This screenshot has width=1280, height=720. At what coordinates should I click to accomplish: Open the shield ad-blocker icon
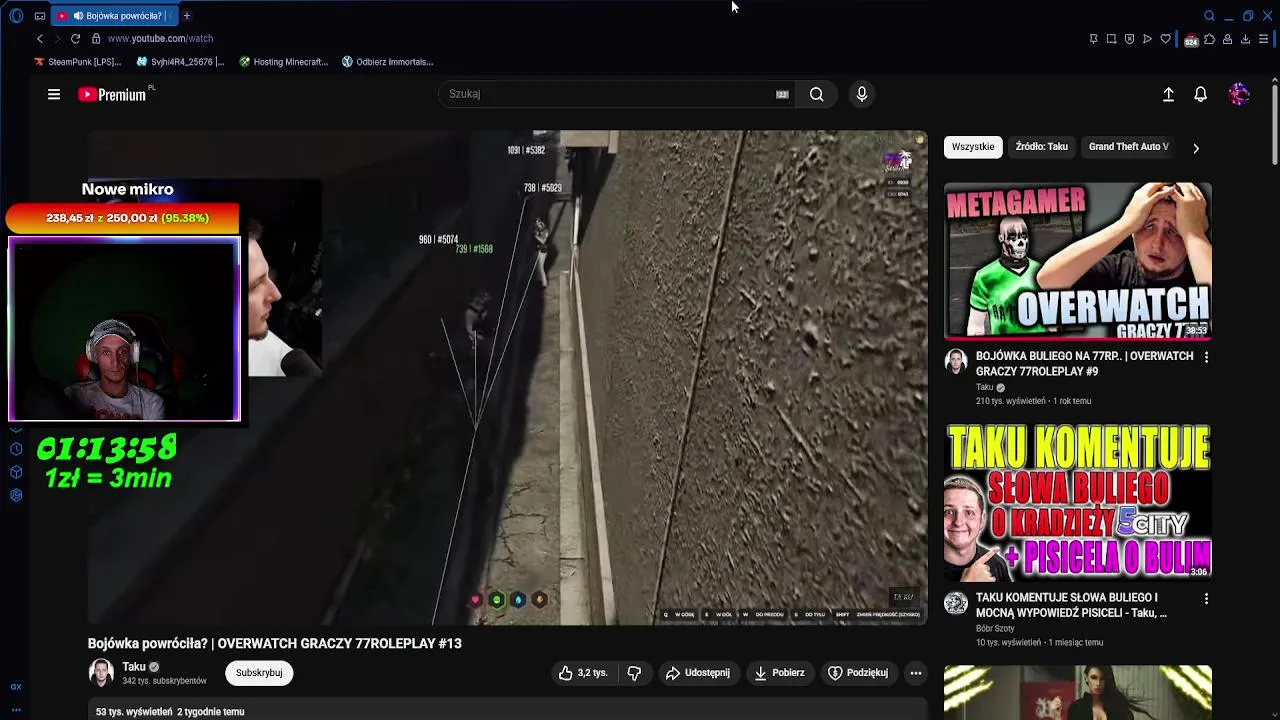tap(1129, 39)
